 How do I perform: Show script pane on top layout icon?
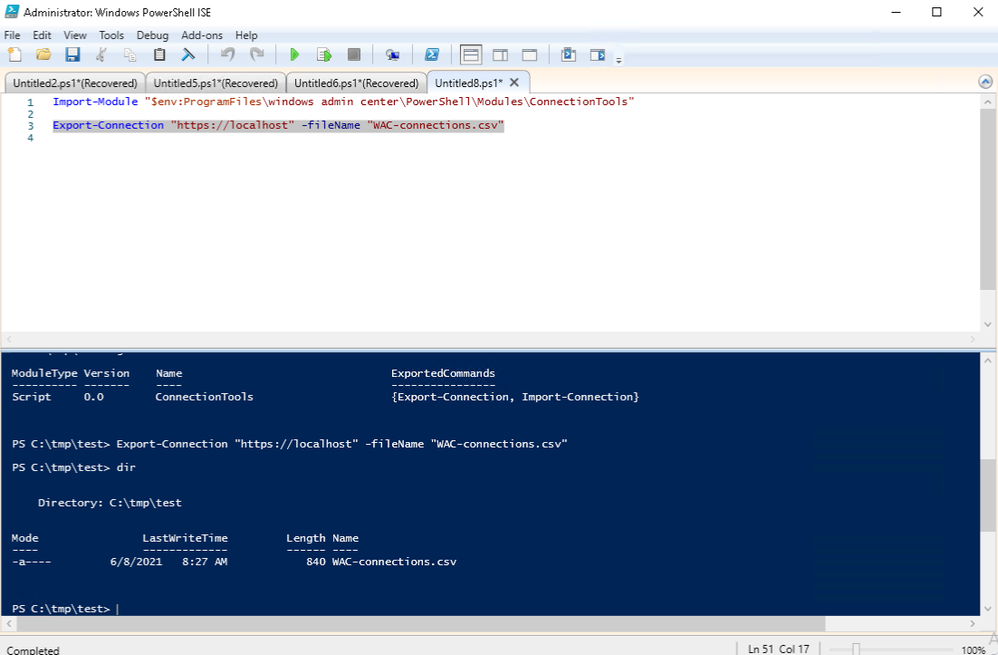[x=471, y=55]
